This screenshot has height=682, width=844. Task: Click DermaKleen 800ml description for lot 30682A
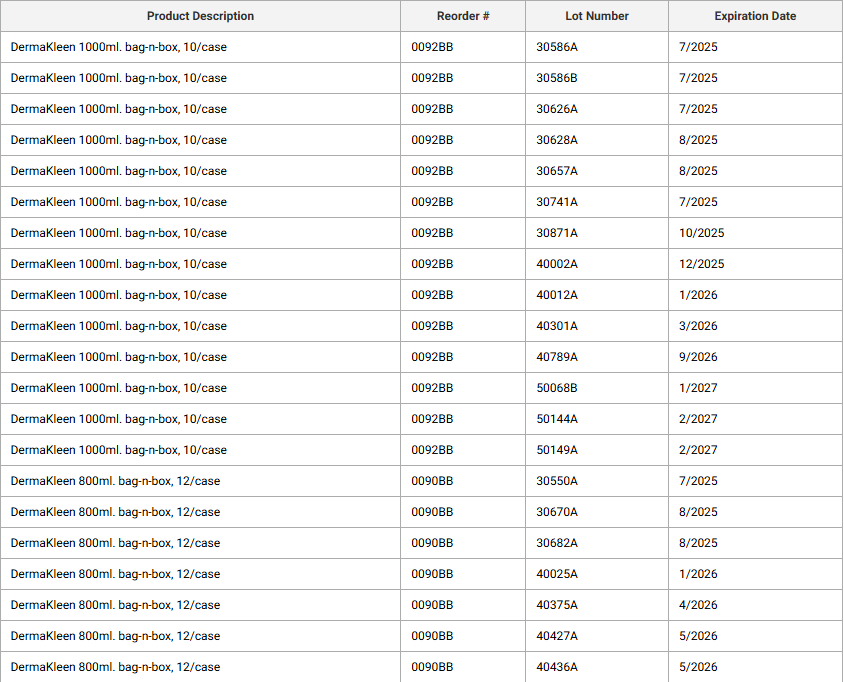[x=115, y=543]
